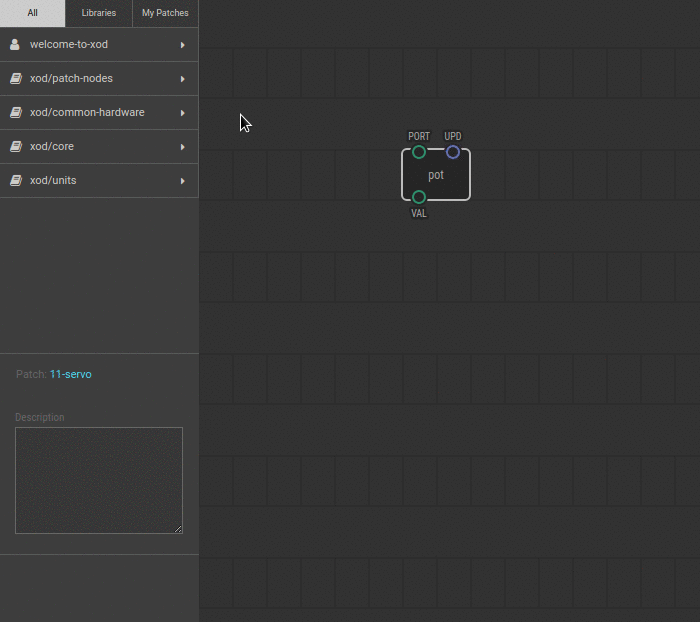Viewport: 700px width, 622px height.
Task: Click the user icon beside welcome-to-xod
Action: tap(15, 45)
